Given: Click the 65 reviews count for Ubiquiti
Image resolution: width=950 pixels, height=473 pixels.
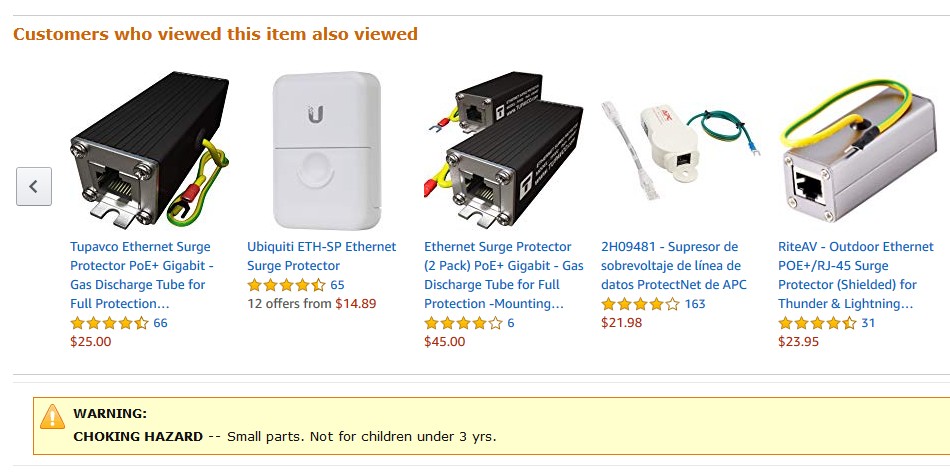Looking at the screenshot, I should click(x=337, y=285).
